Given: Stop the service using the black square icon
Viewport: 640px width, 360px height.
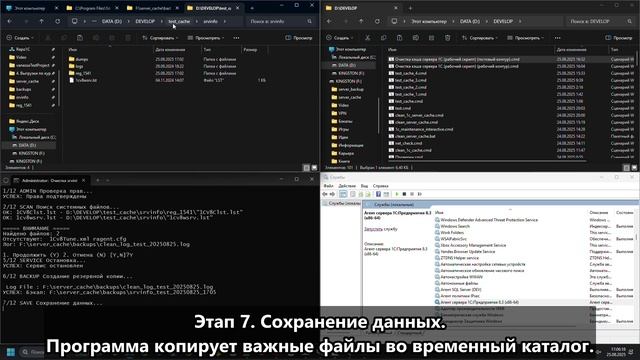Looking at the screenshot, I should pos(404,194).
